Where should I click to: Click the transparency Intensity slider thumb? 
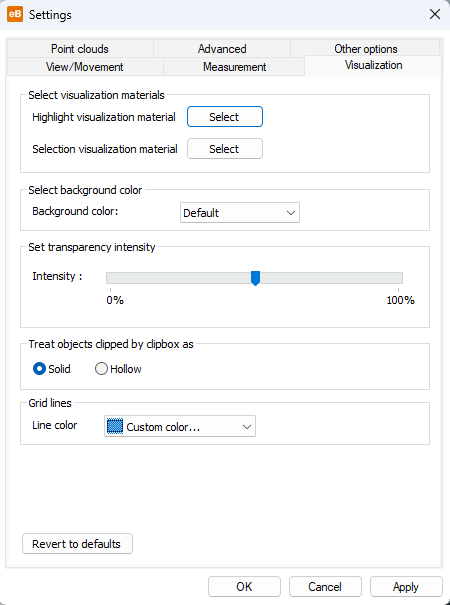pyautogui.click(x=255, y=278)
